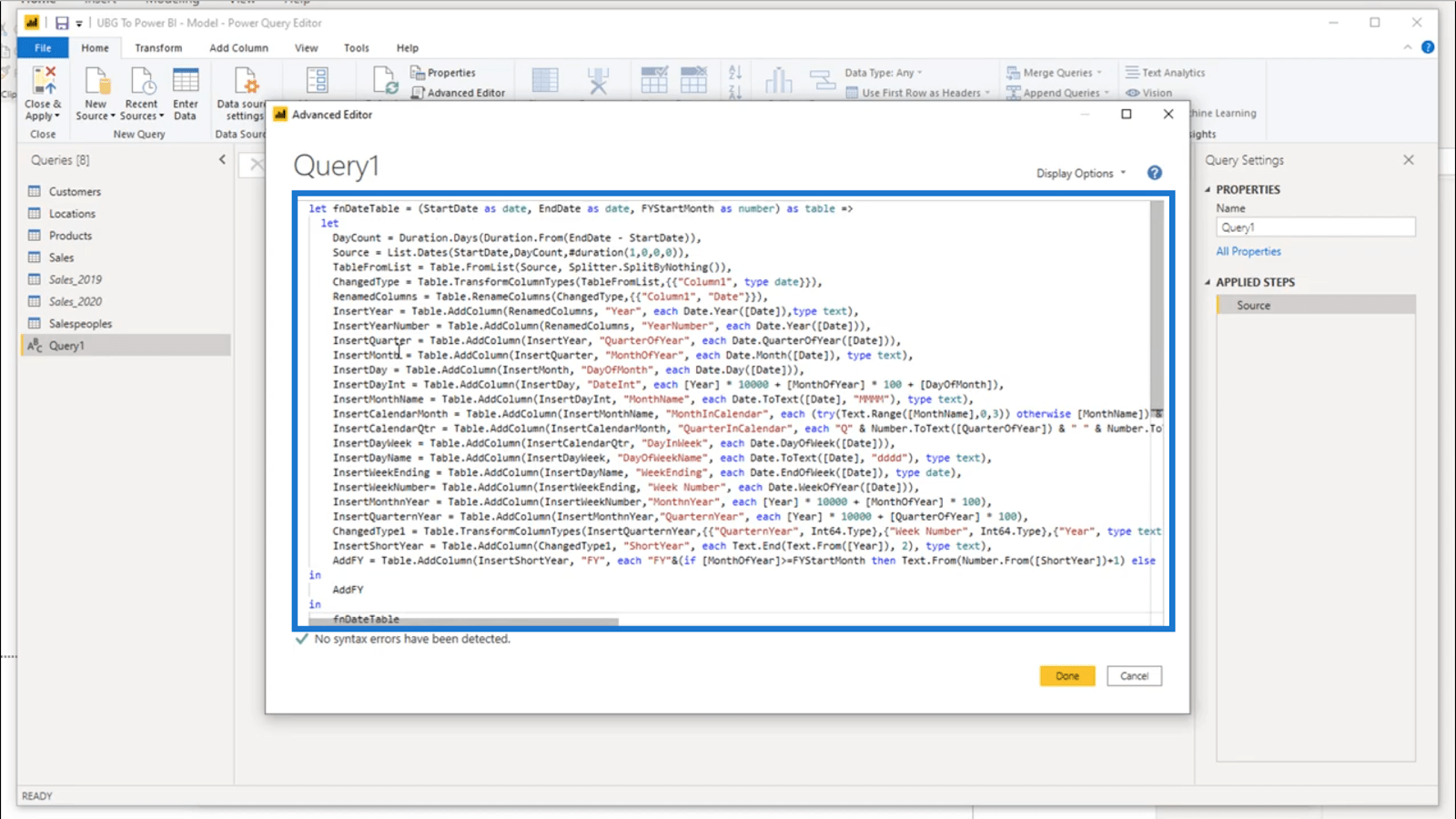Click the Enter Data table icon
The height and width of the screenshot is (819, 1456).
[x=186, y=80]
